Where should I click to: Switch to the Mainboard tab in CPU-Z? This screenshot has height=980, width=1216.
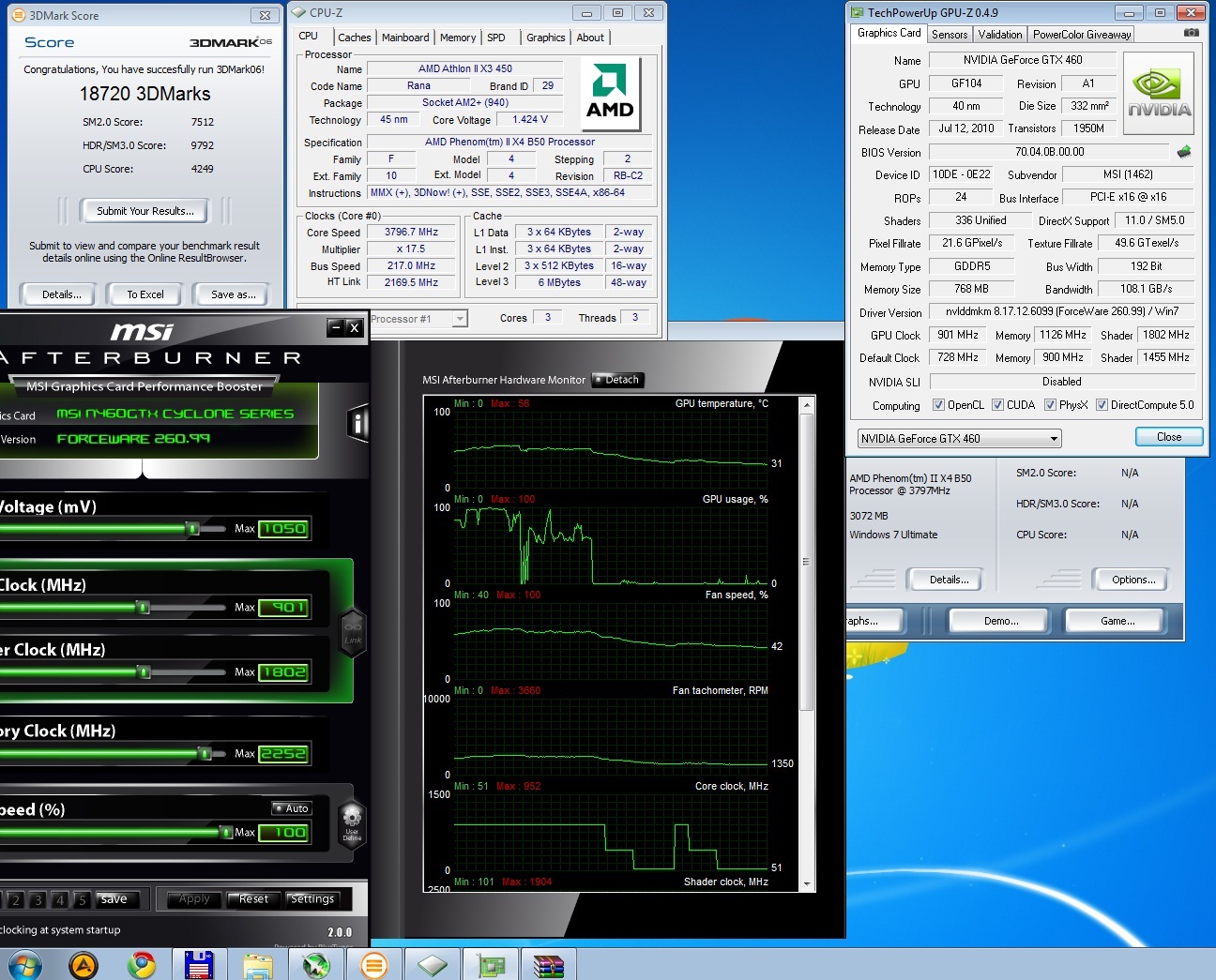tap(405, 38)
